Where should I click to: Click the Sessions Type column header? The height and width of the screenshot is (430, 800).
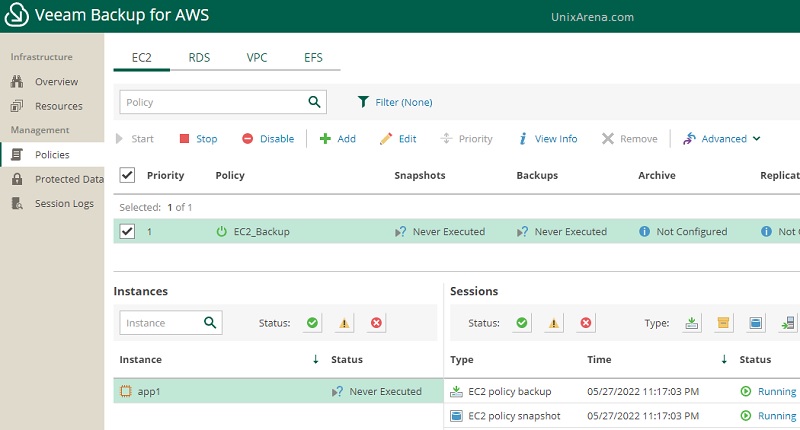coord(462,360)
